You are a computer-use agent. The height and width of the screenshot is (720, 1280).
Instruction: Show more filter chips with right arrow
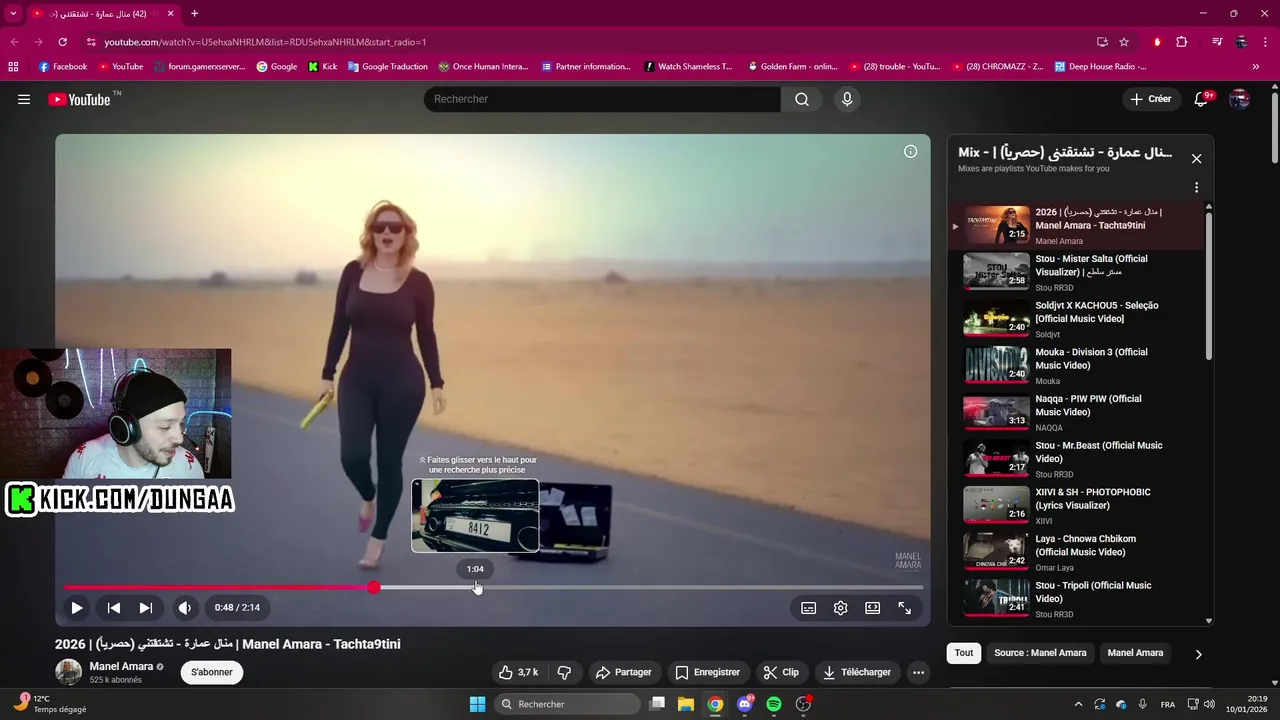point(1198,654)
